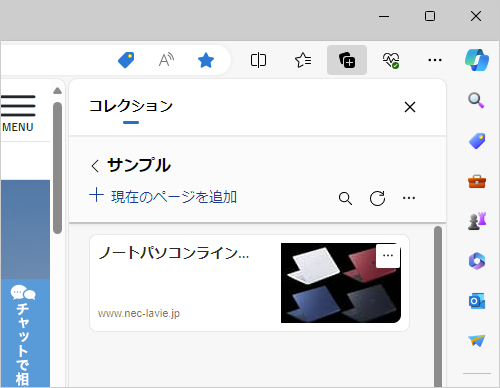Minimize the browser window

click(x=384, y=16)
